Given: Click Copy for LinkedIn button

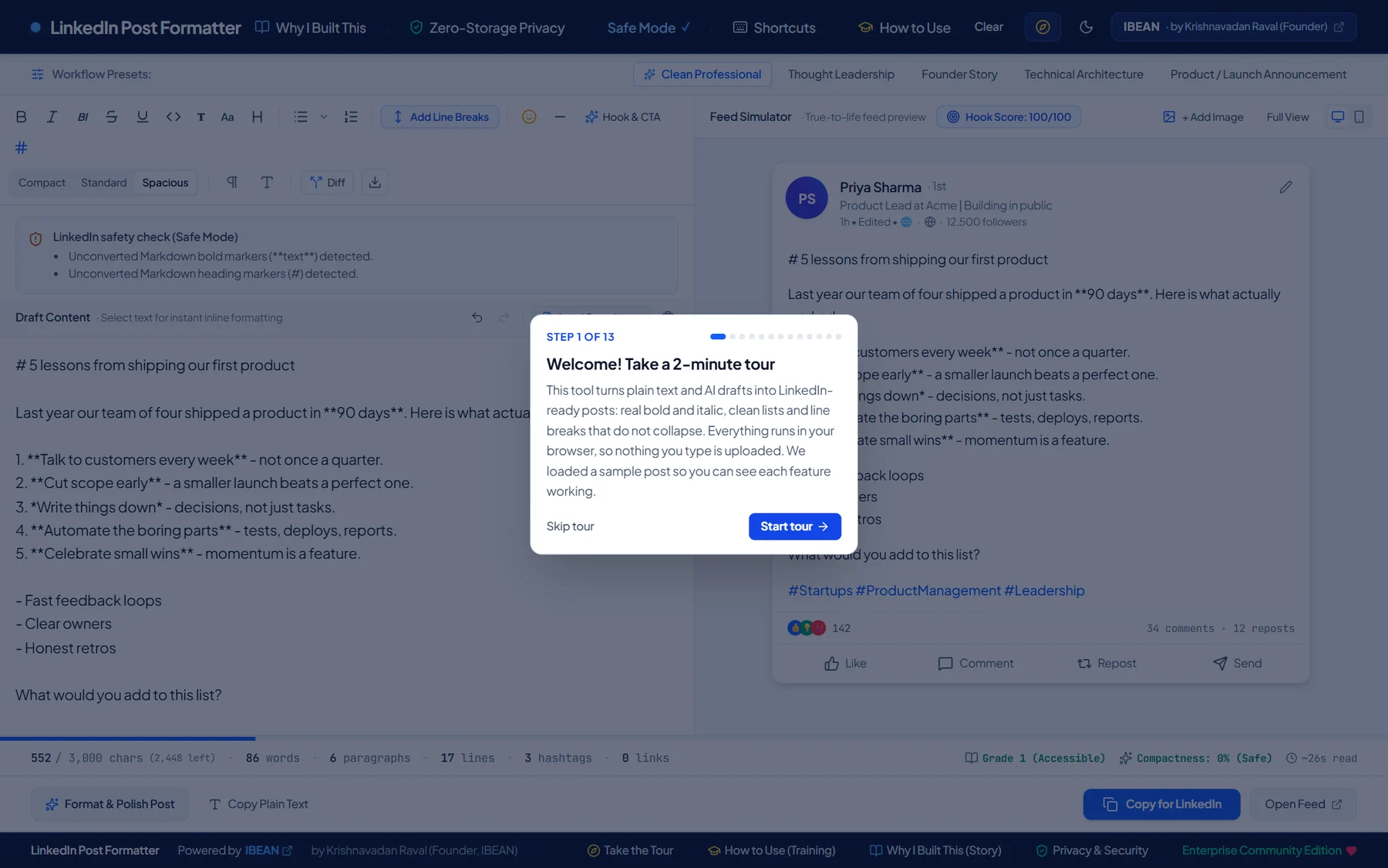Looking at the screenshot, I should [1161, 804].
